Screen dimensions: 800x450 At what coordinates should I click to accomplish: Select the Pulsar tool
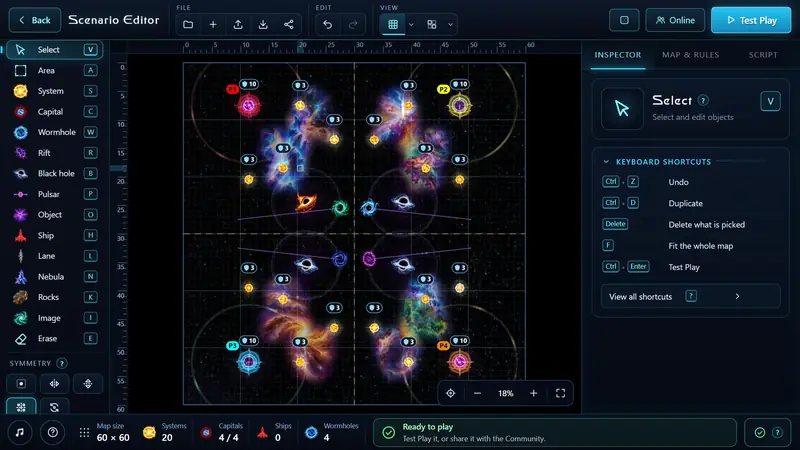(55, 194)
